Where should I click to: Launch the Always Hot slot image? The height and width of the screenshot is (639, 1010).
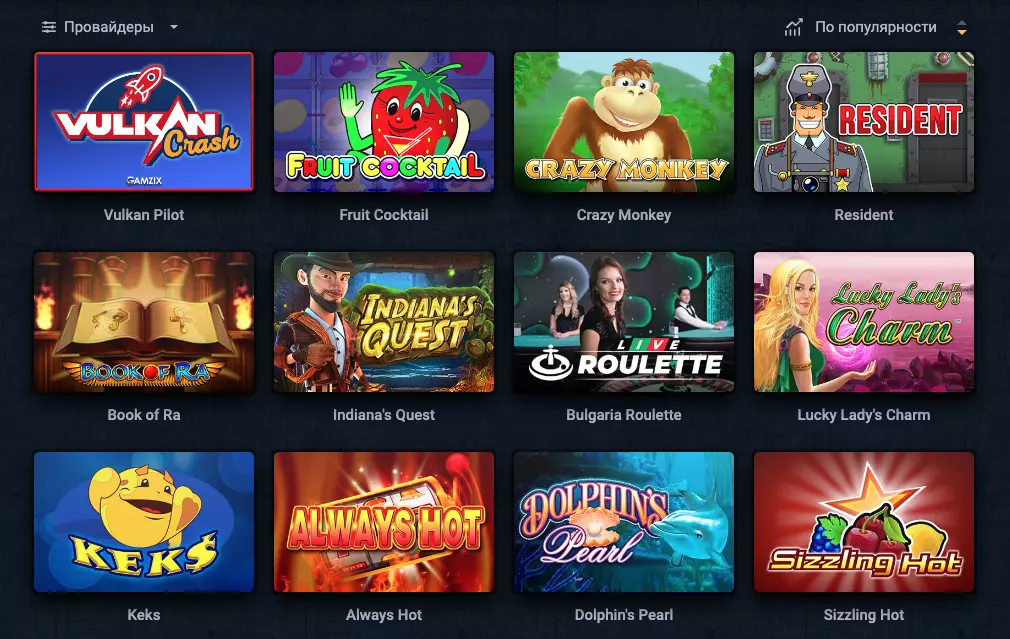[384, 522]
